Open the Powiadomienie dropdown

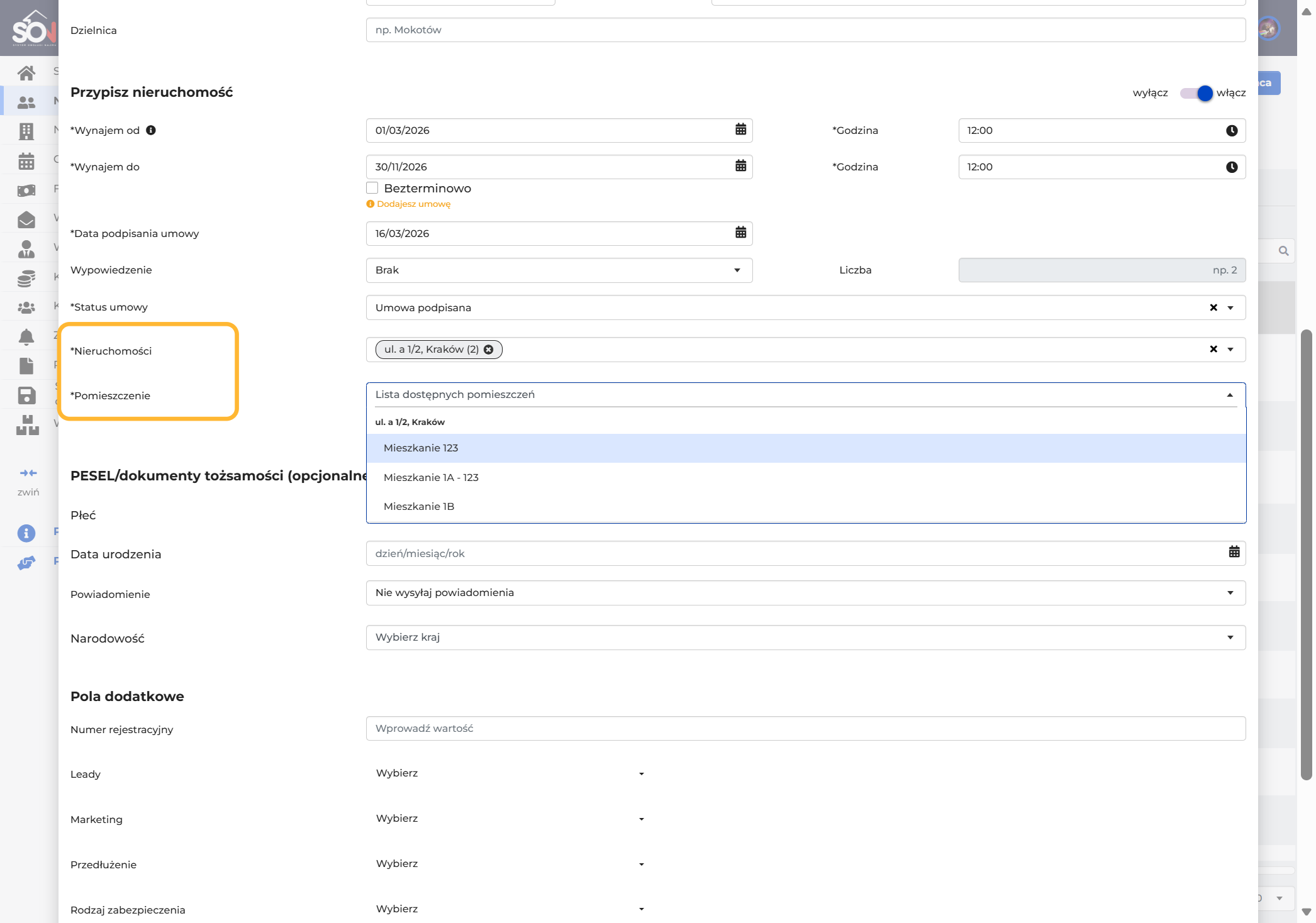point(806,593)
